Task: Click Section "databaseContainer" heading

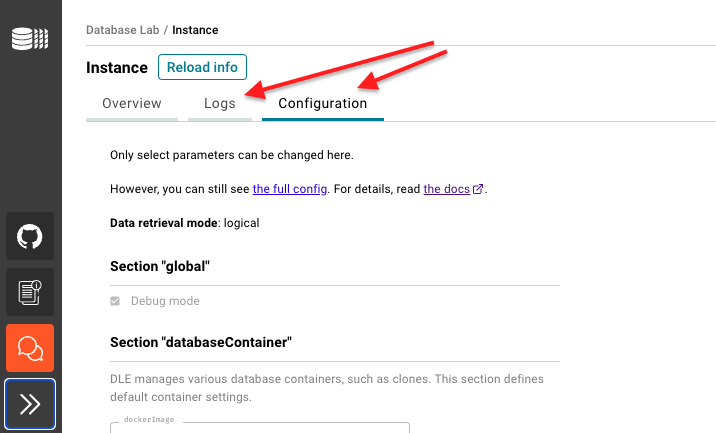Action: [x=201, y=343]
